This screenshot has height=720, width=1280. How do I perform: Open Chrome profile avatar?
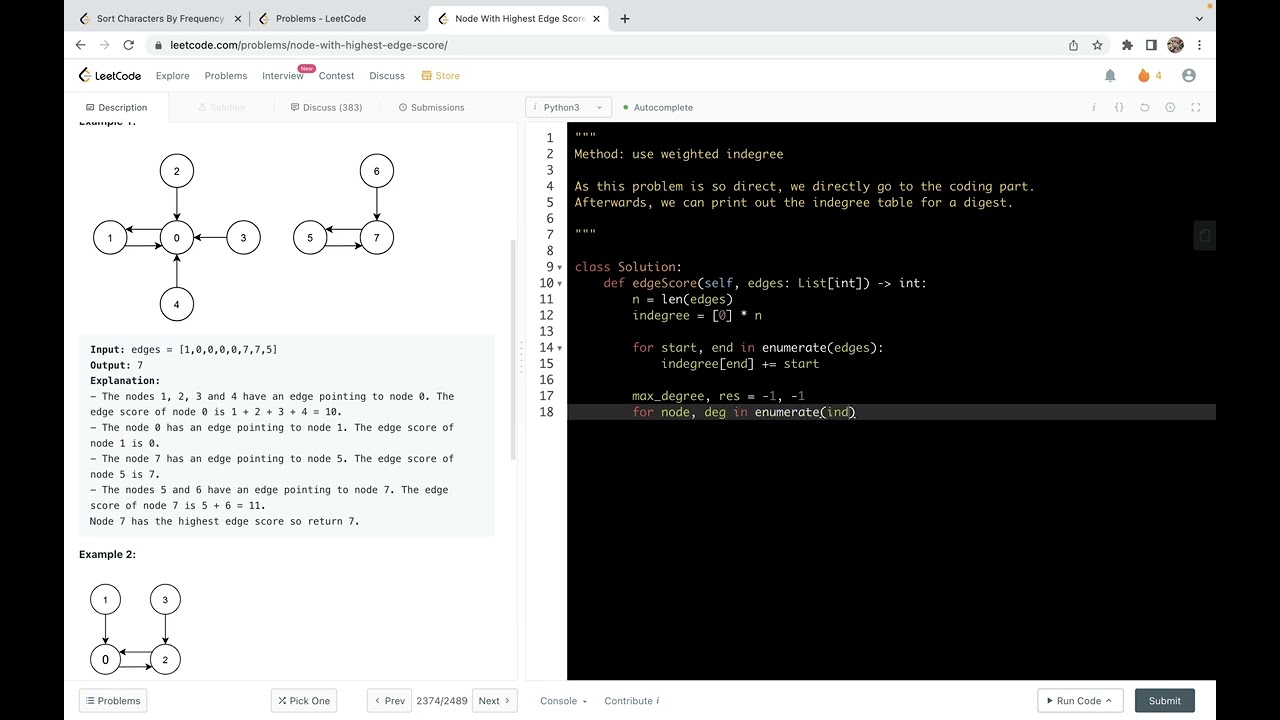(x=1176, y=45)
